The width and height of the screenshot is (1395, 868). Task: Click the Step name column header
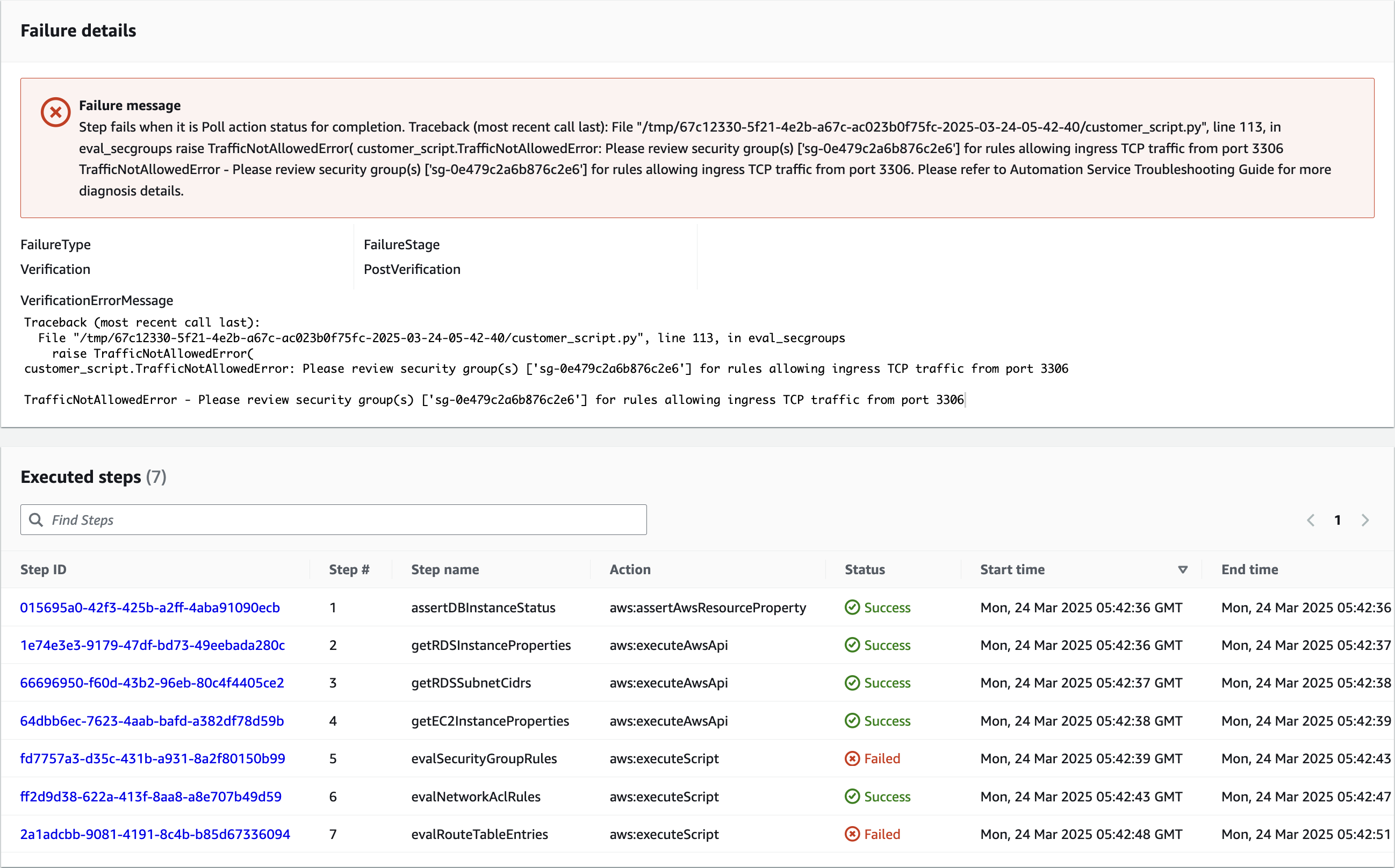tap(445, 569)
